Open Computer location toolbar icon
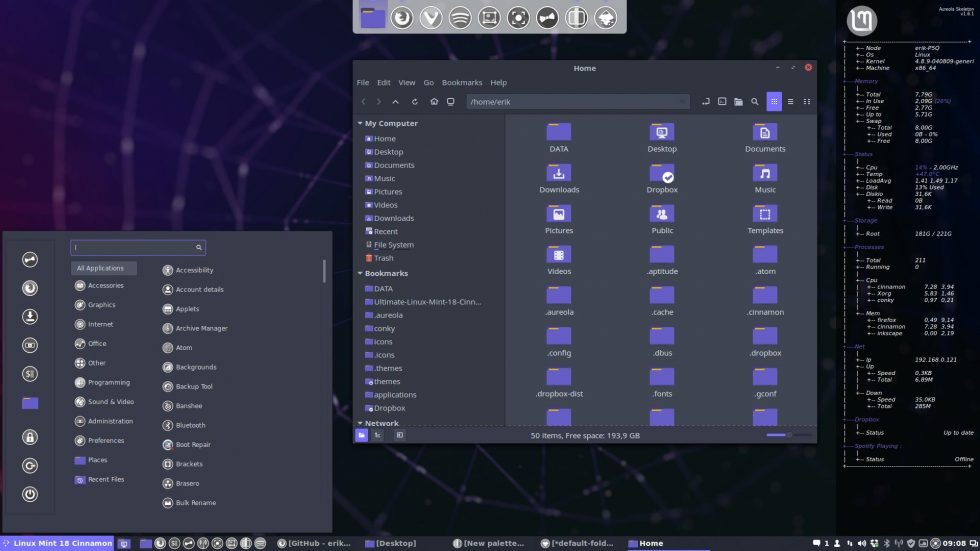Viewport: 980px width, 551px height. coord(451,101)
